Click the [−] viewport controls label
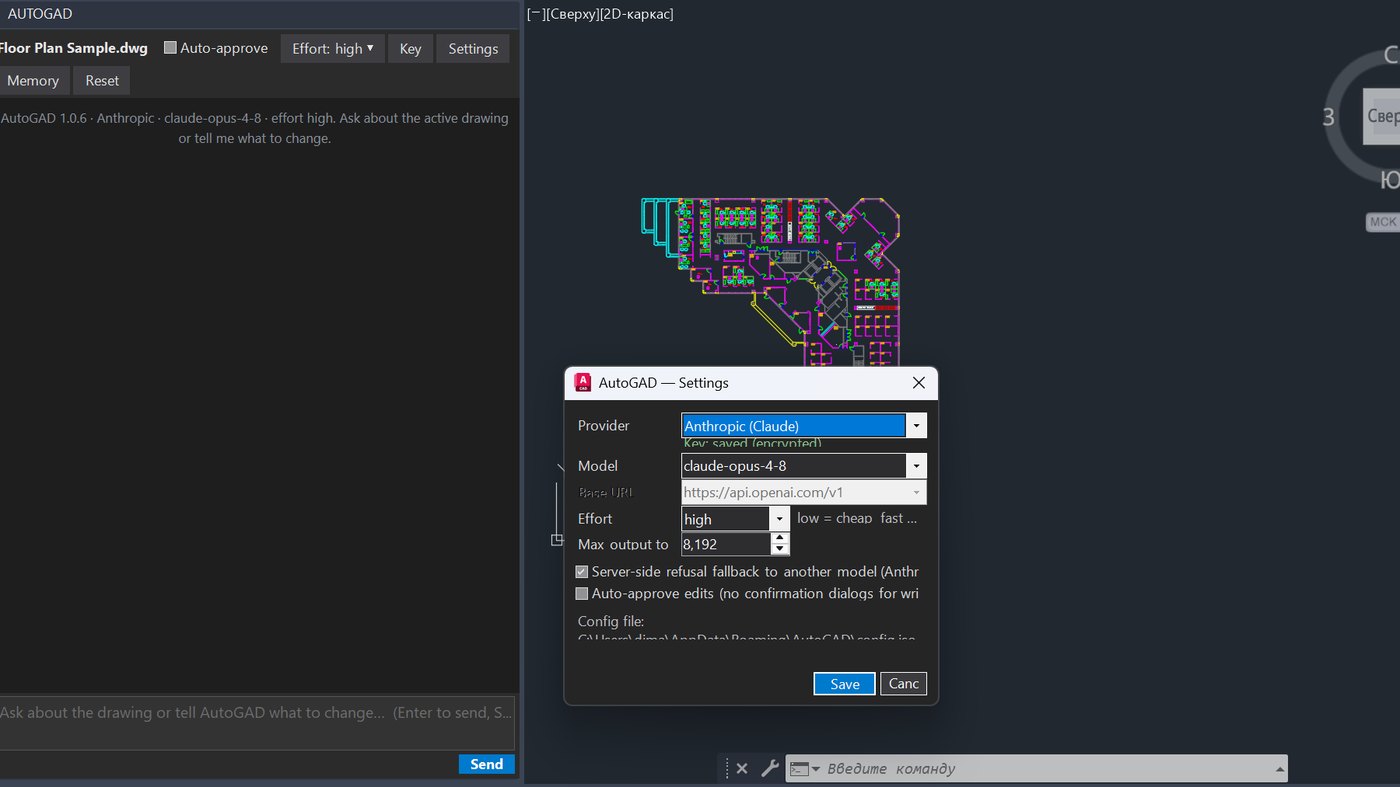This screenshot has width=1400, height=787. 535,14
